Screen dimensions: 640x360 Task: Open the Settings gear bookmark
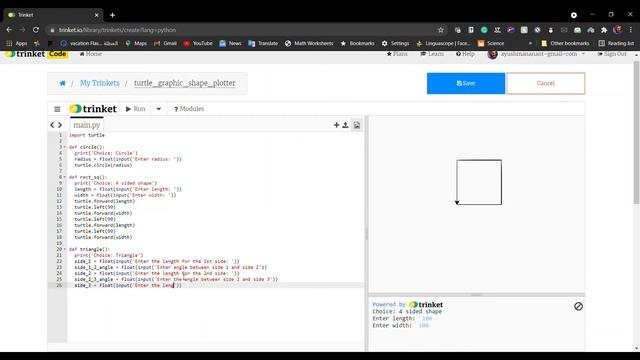396,43
